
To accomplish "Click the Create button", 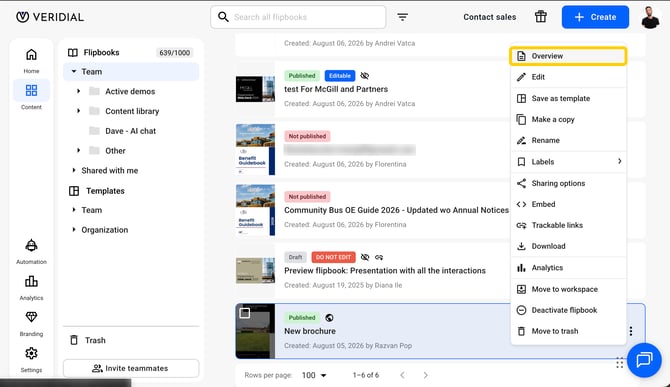I will pyautogui.click(x=595, y=17).
